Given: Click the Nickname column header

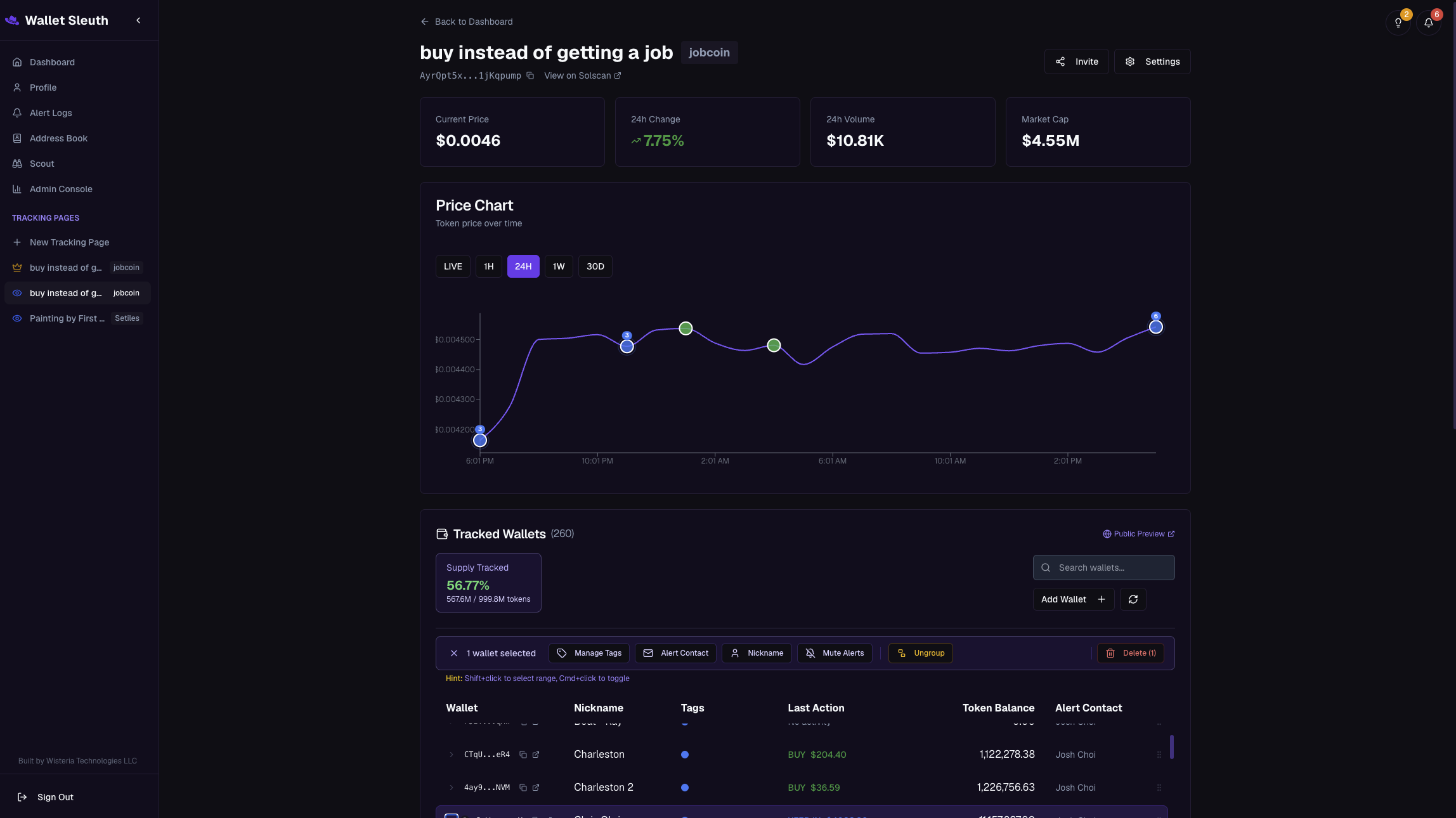Looking at the screenshot, I should (599, 708).
